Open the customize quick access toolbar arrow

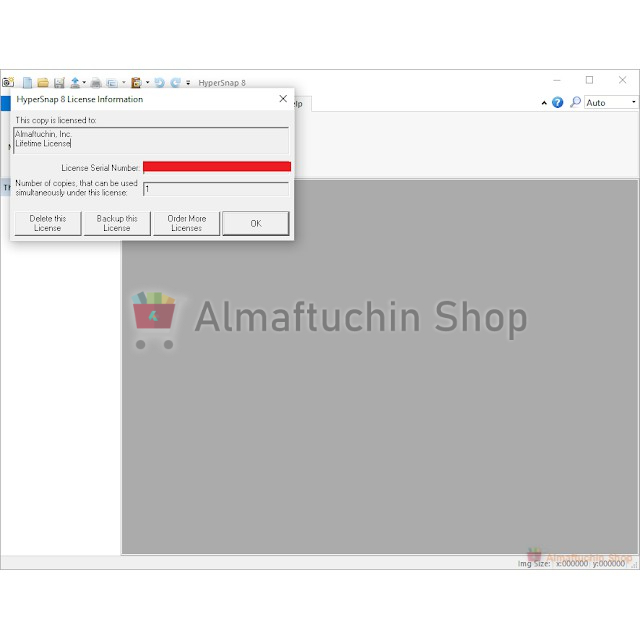click(x=188, y=83)
